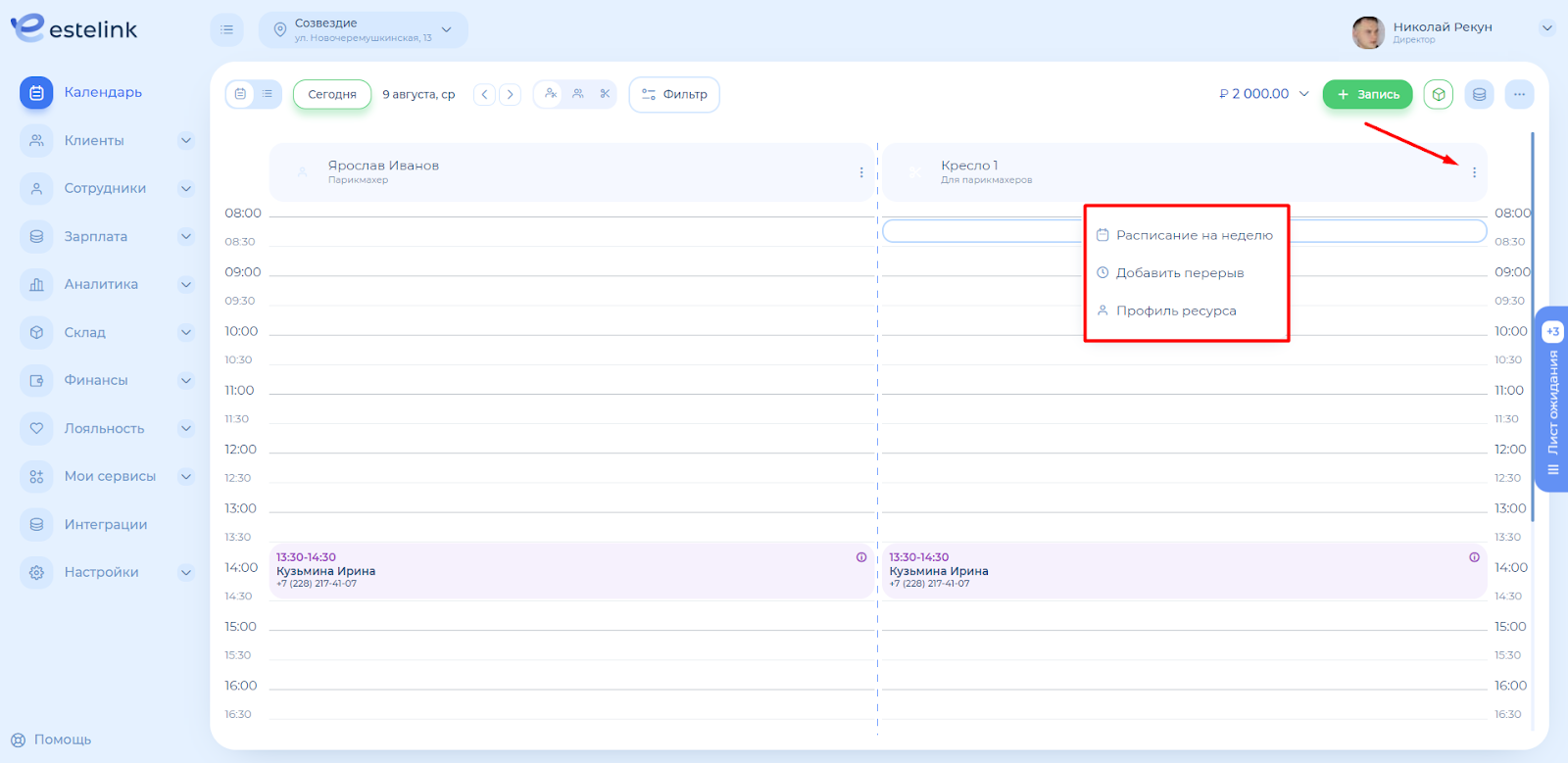
Task: Expand the ₽ 2 000.00 balance dropdown
Action: coord(1303,94)
